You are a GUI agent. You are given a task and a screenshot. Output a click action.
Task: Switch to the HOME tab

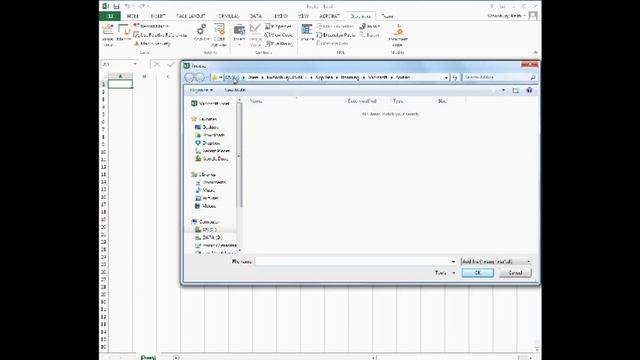132,16
